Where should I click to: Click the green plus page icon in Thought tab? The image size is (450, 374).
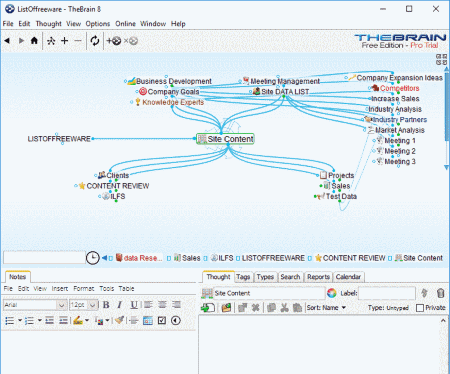(x=208, y=307)
